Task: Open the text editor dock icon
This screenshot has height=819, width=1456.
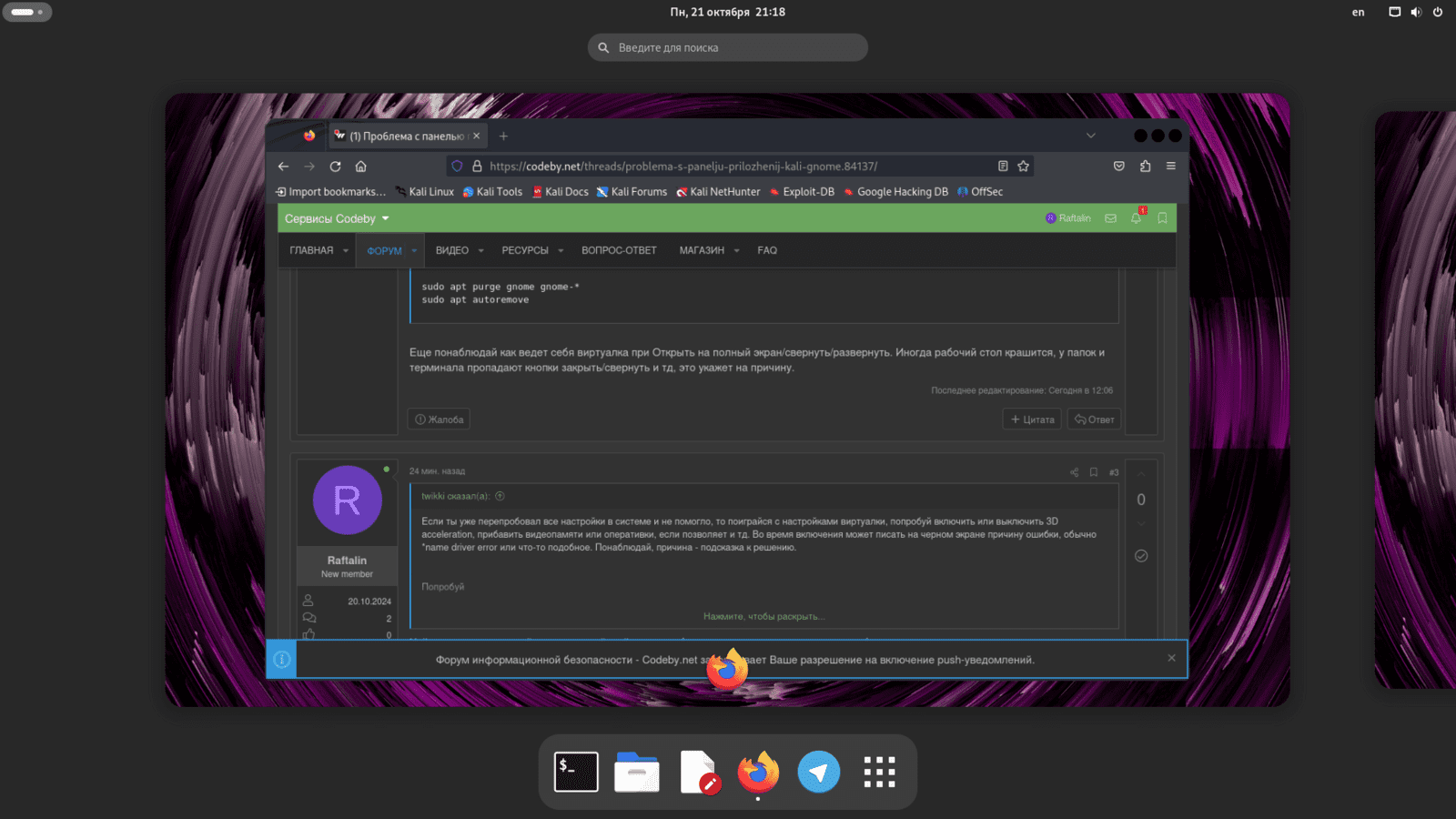Action: coord(698,772)
